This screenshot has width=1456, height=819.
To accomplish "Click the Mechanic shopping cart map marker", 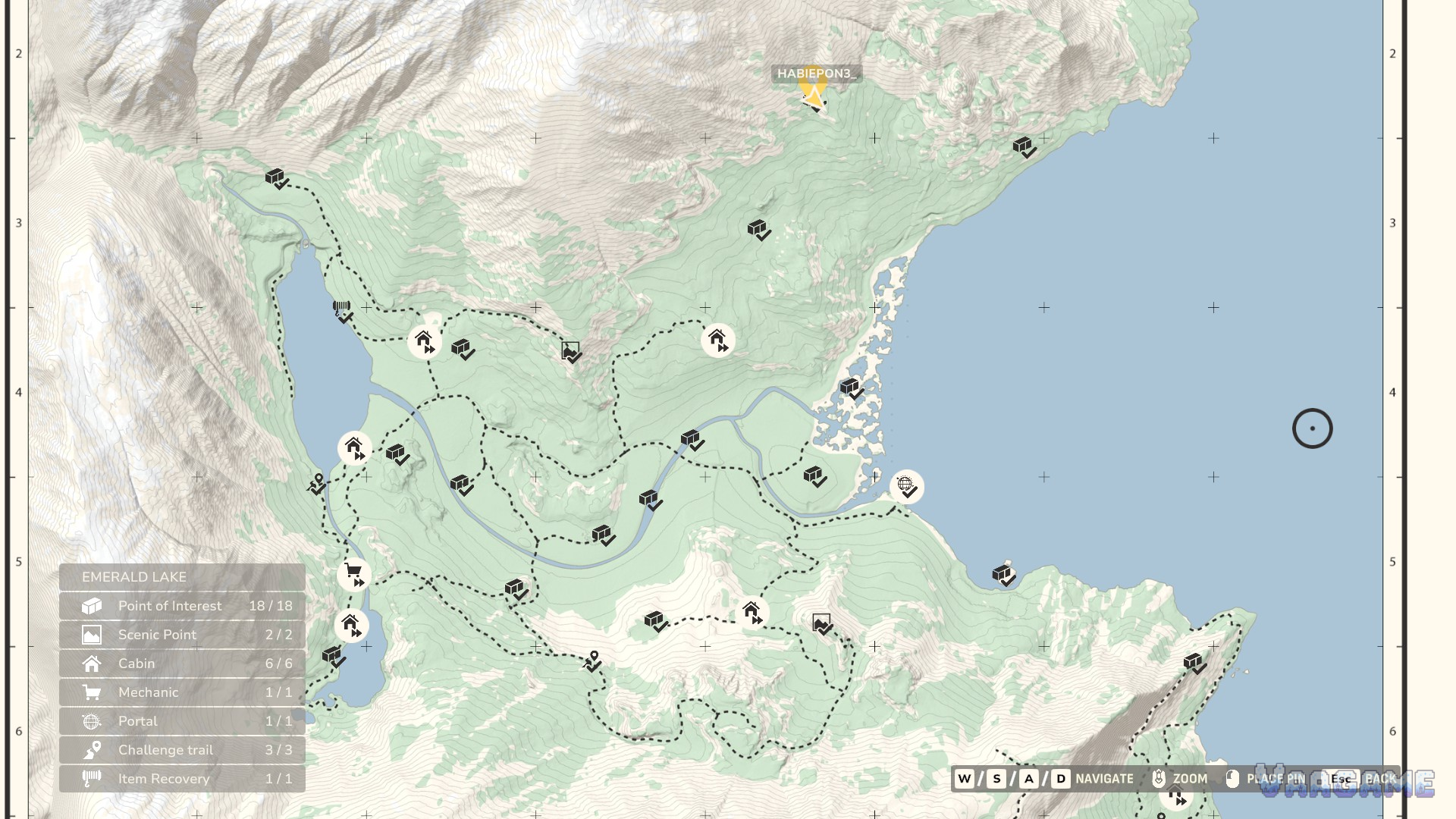I will [354, 573].
